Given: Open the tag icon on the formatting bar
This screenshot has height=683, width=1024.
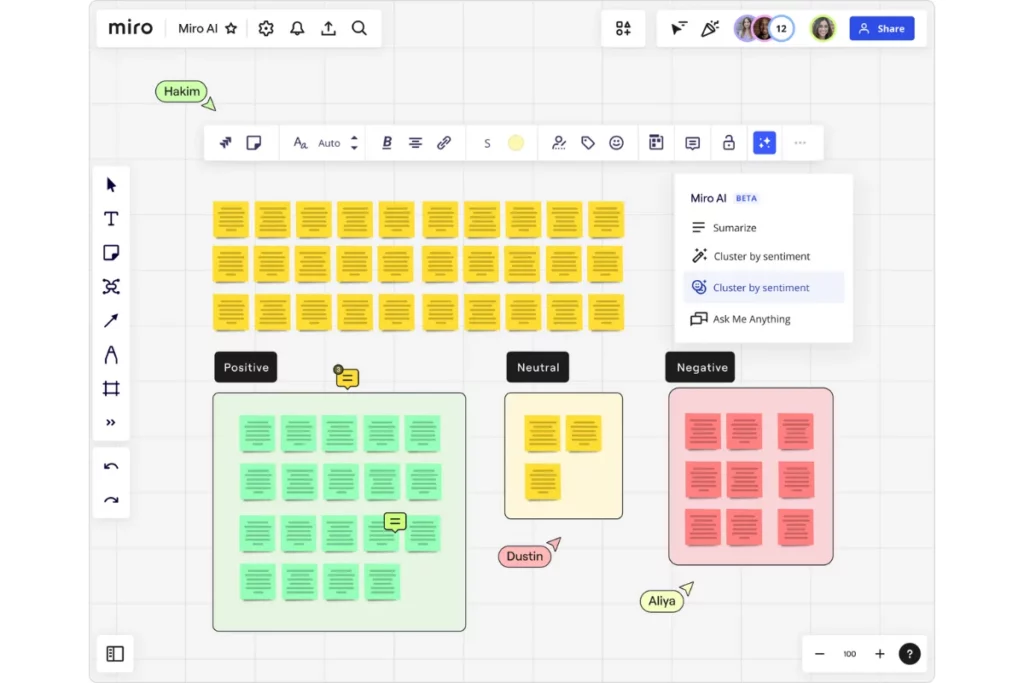Looking at the screenshot, I should (x=587, y=142).
